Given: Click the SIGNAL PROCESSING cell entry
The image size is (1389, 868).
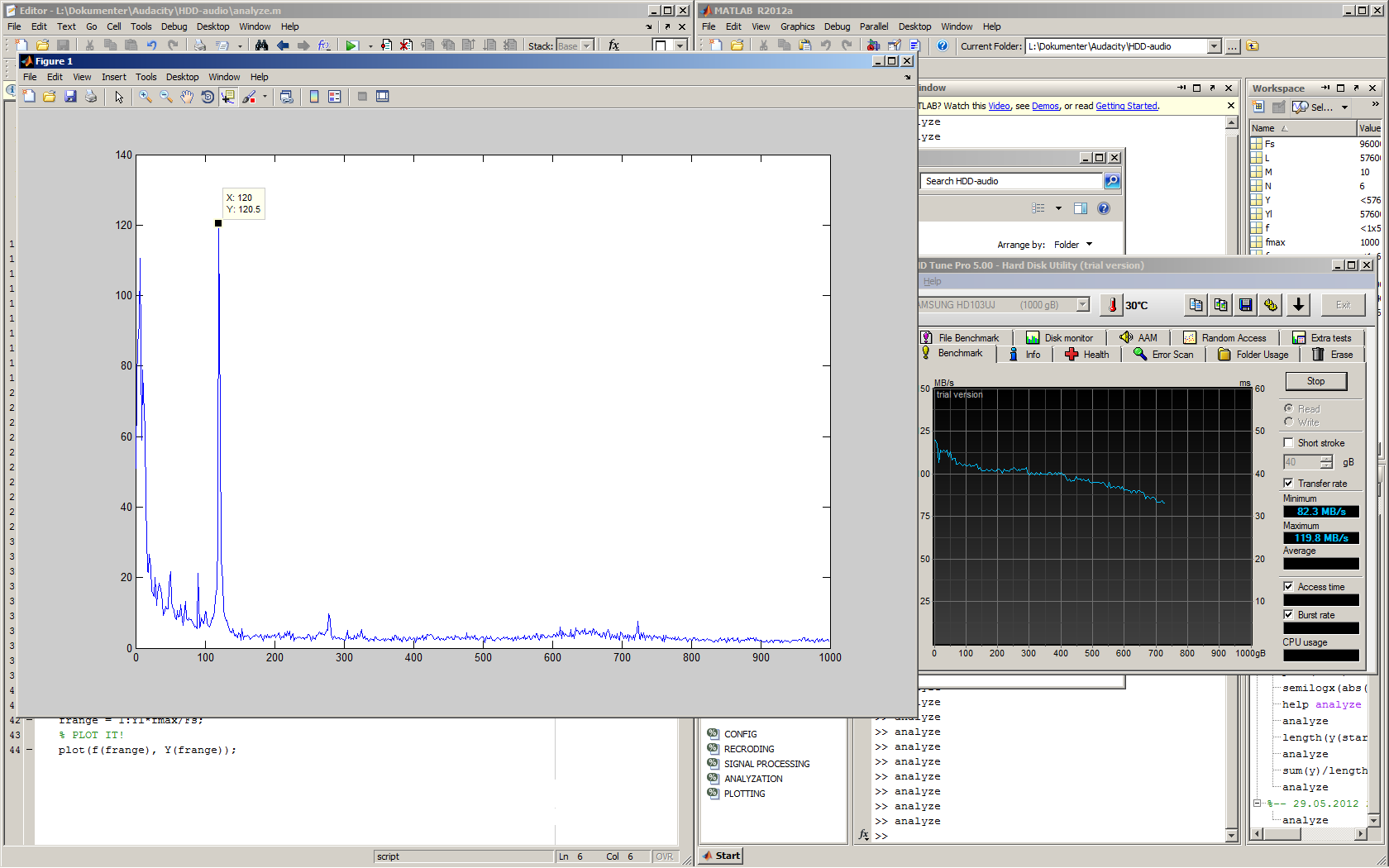Looking at the screenshot, I should pyautogui.click(x=766, y=764).
